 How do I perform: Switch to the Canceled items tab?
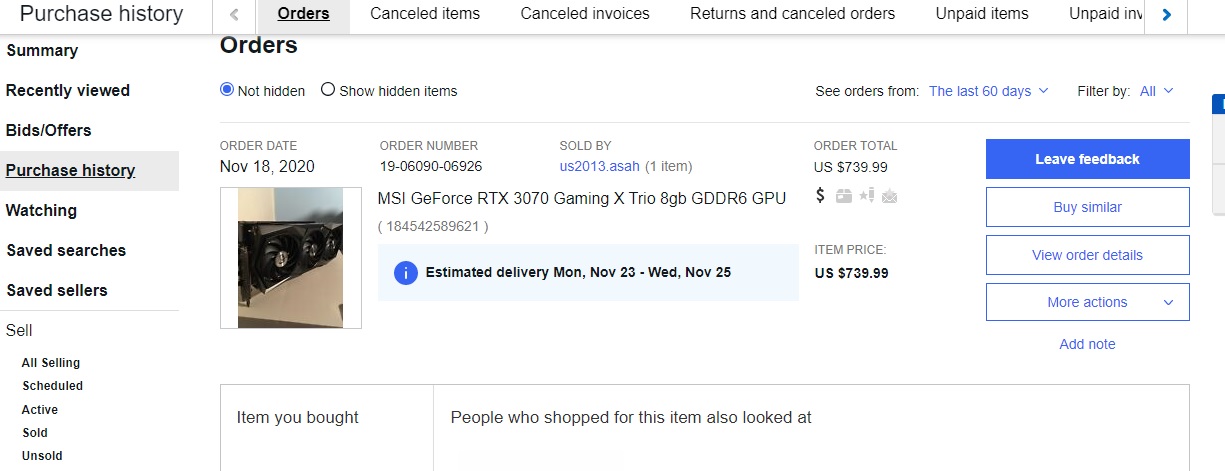425,14
